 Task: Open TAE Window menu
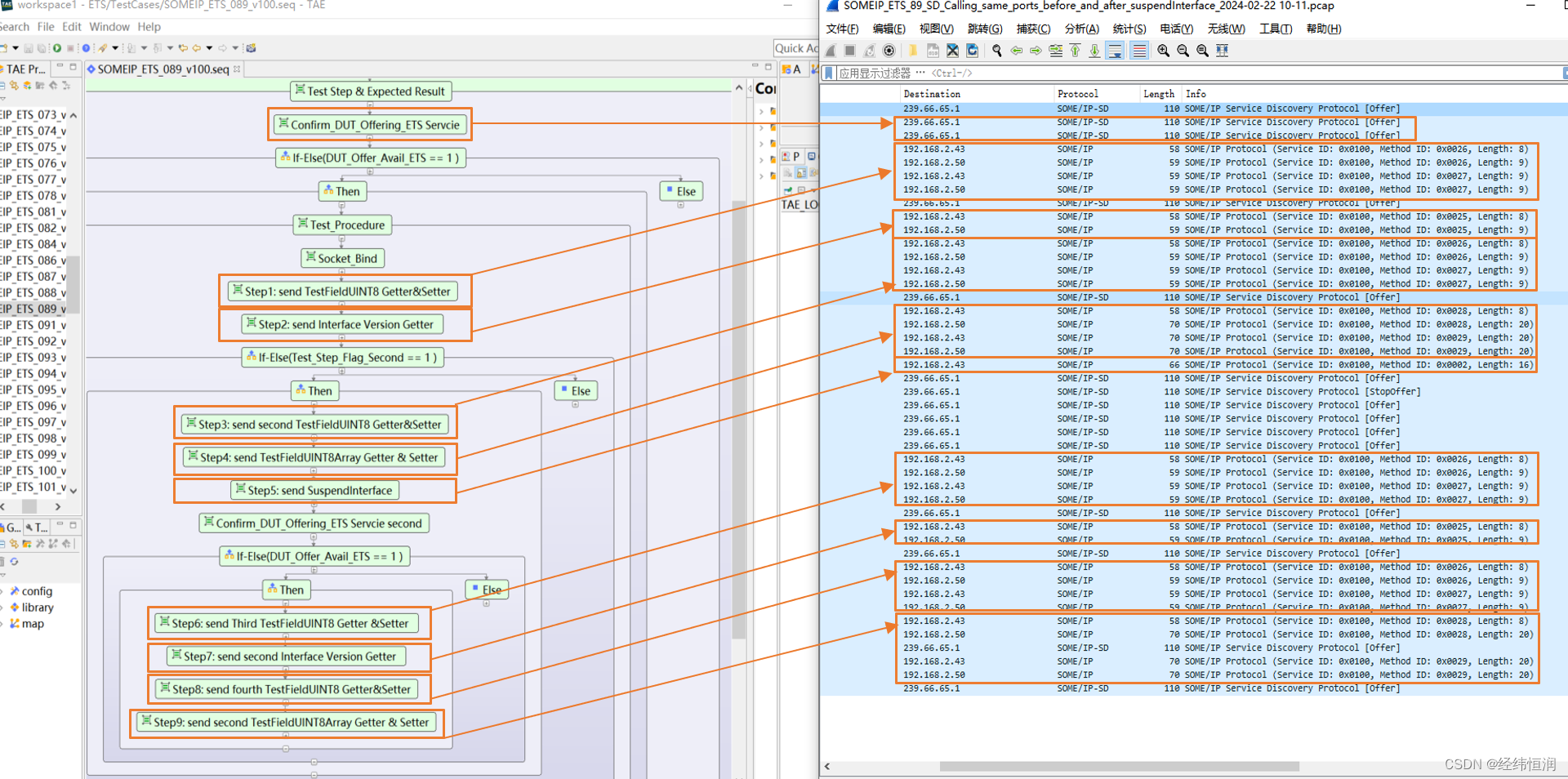click(x=109, y=27)
